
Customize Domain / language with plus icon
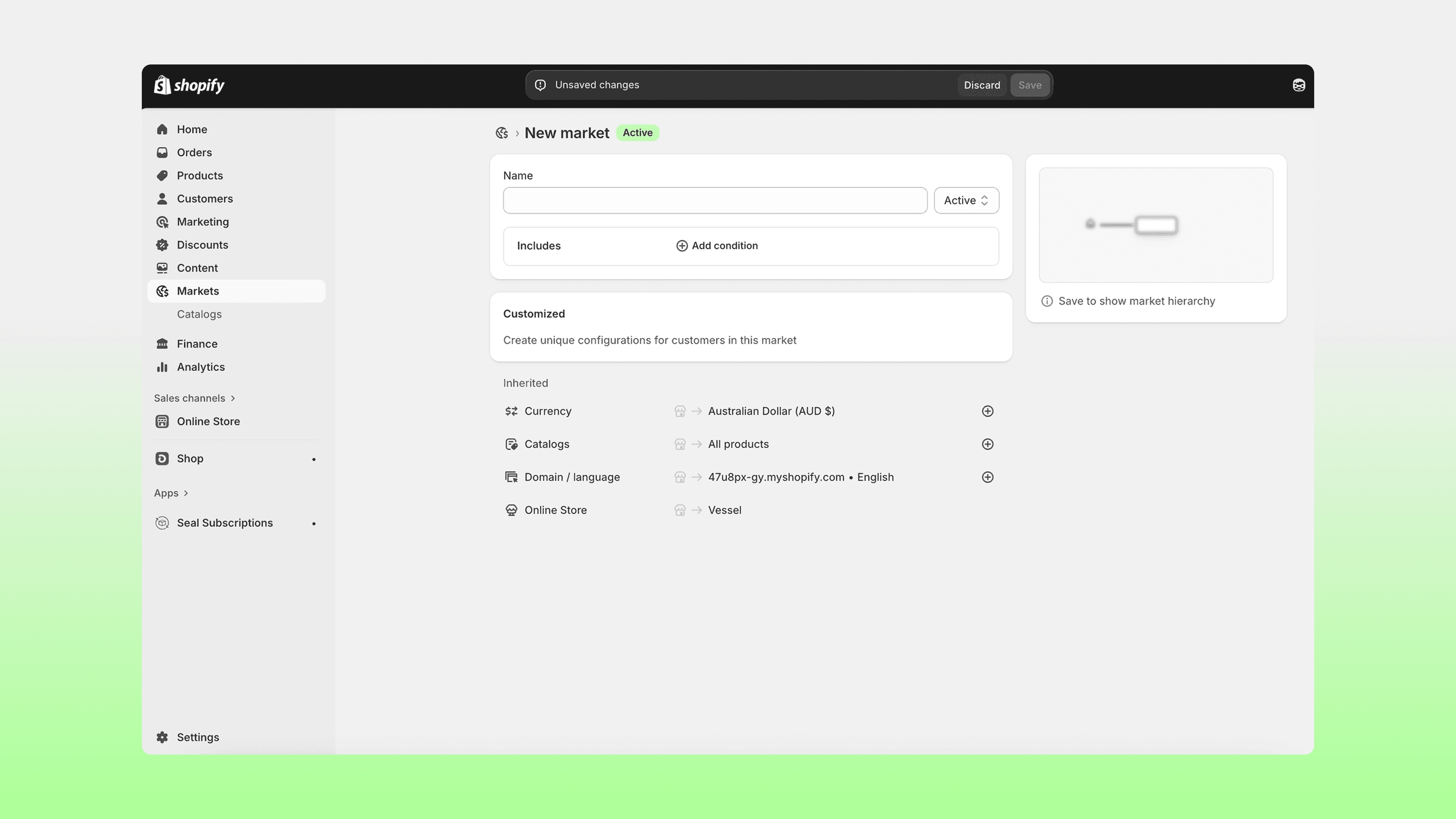[x=987, y=477]
